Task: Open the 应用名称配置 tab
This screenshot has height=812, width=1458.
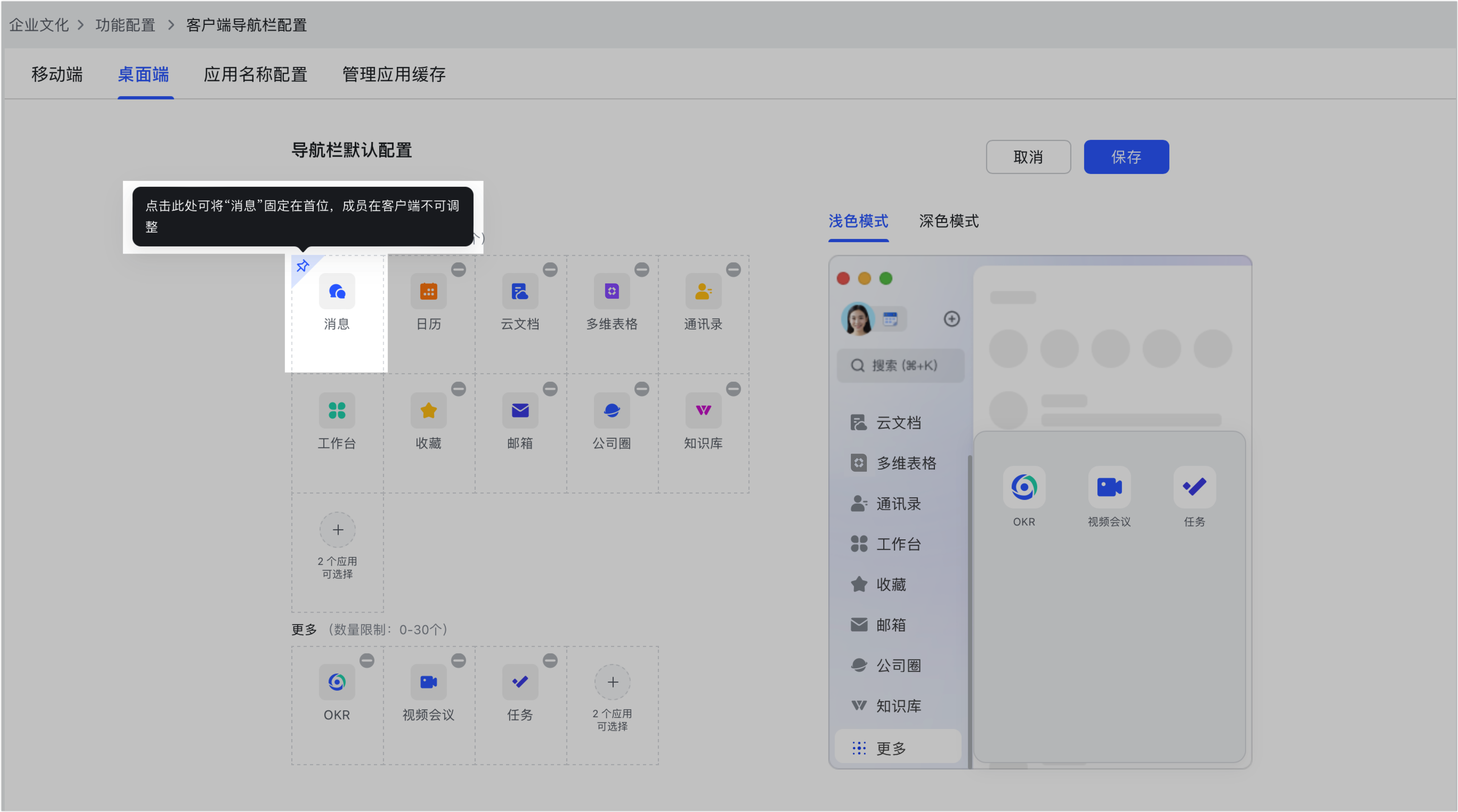Action: coord(255,74)
